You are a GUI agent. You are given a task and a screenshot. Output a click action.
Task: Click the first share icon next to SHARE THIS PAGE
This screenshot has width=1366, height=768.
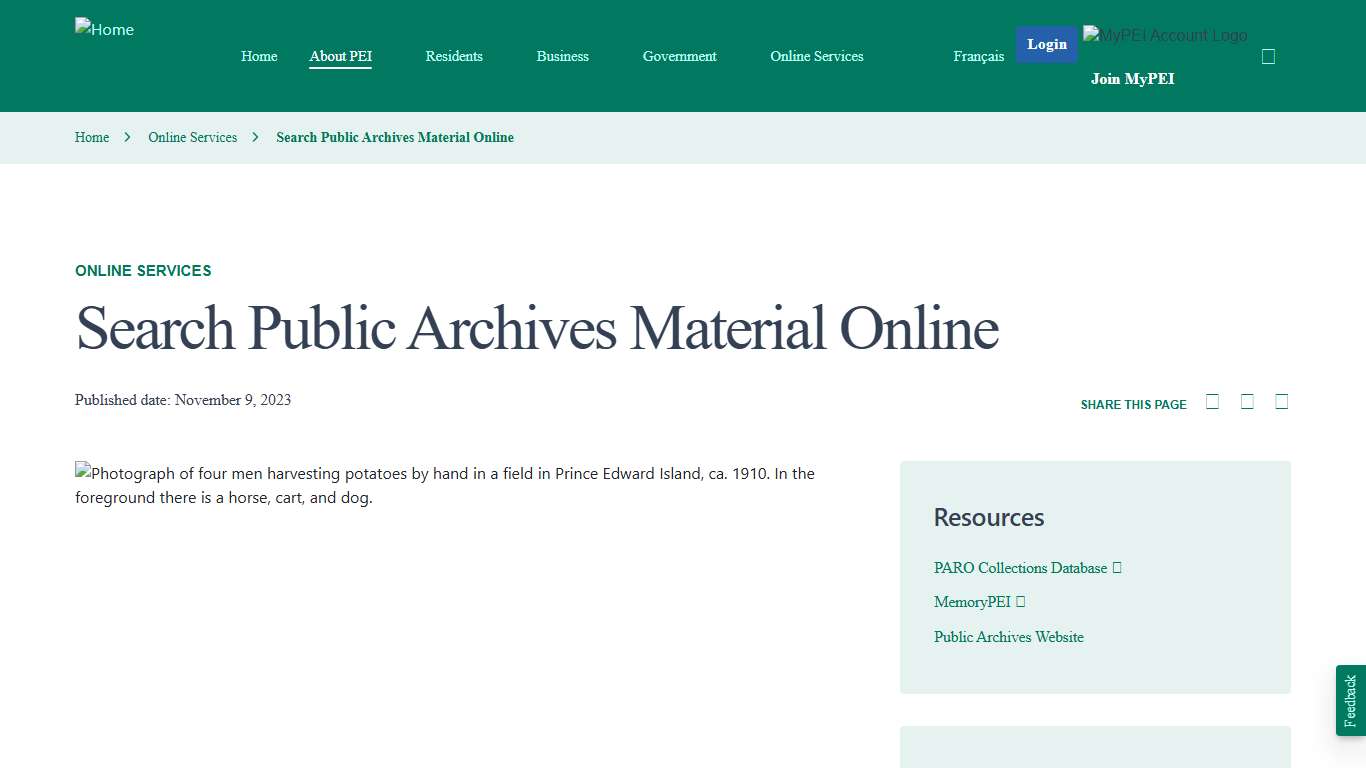coord(1212,400)
